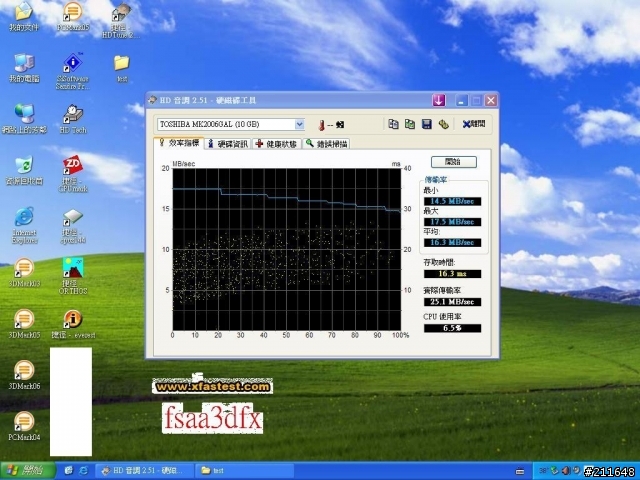640x480 pixels.
Task: Select the SiSoftware Sandra desktop icon
Action: [73, 71]
